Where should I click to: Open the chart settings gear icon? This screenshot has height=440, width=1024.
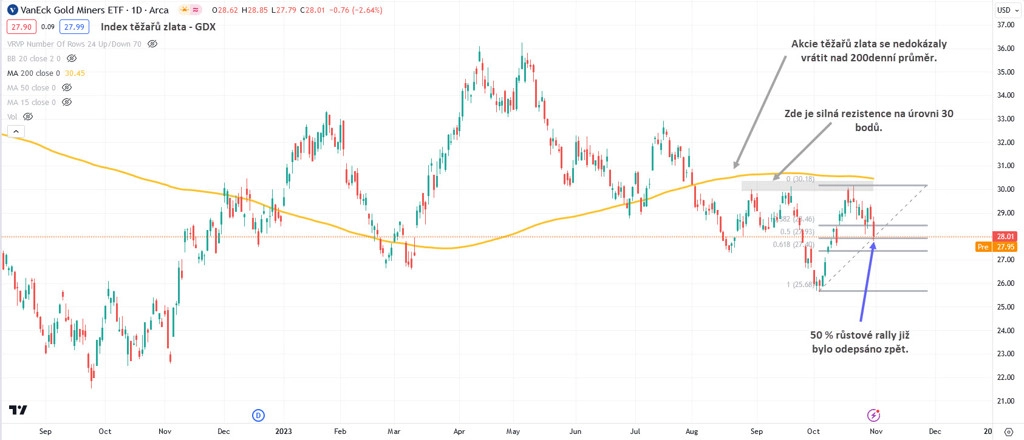click(1008, 432)
